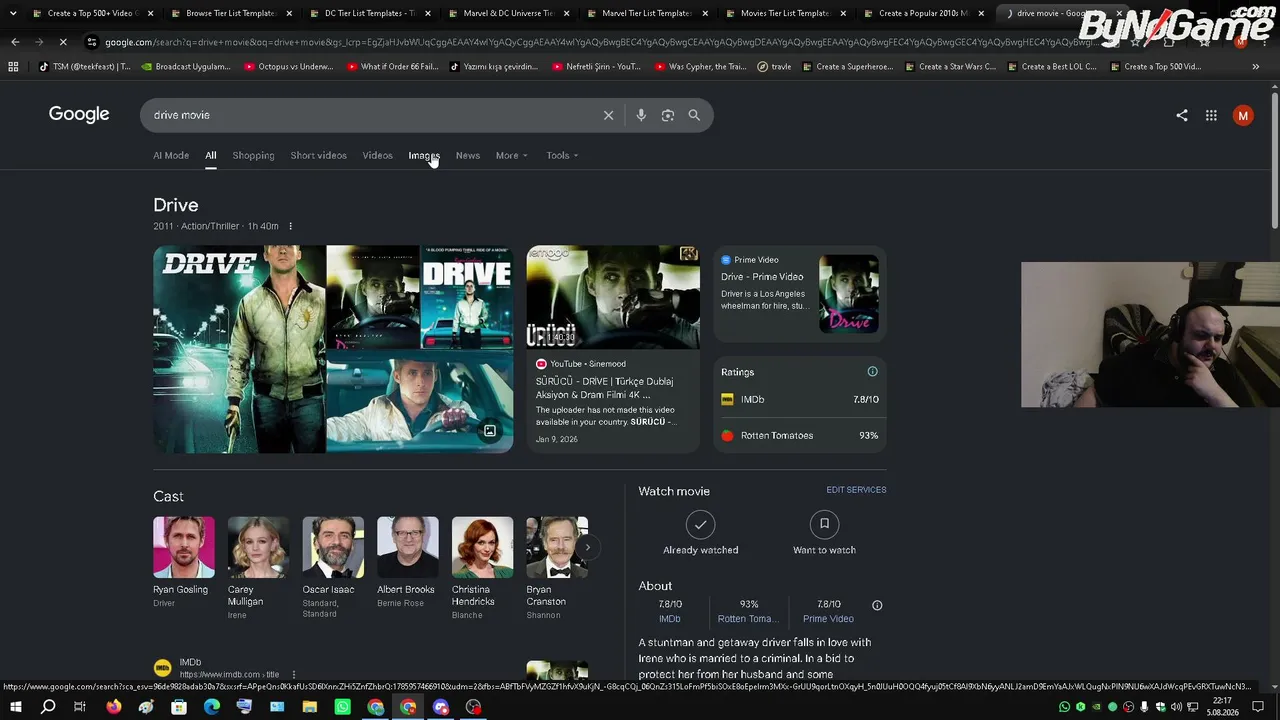Screen dimensions: 1280x720
Task: Focus the Chrome address bar
Action: click(600, 42)
